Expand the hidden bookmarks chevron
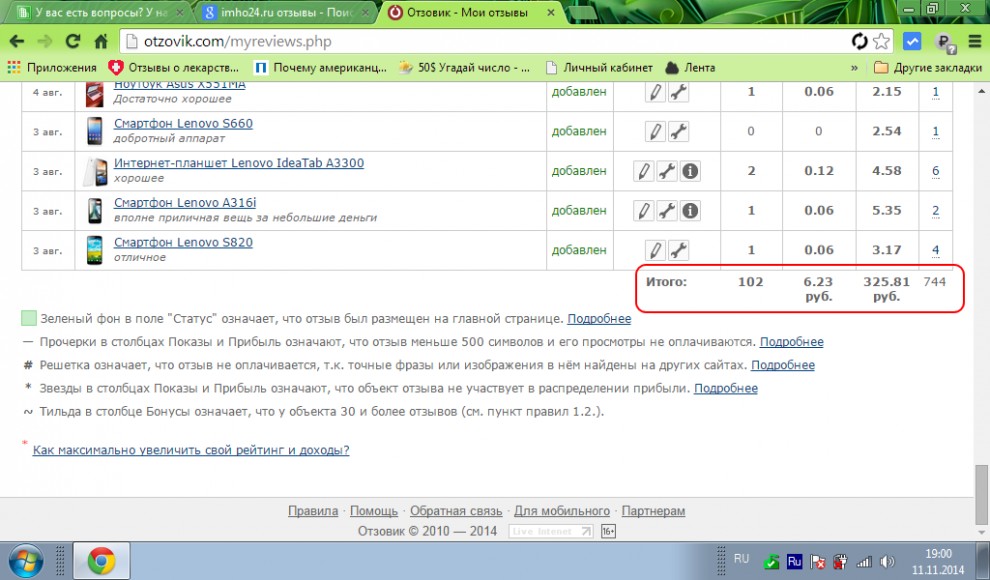 (854, 68)
